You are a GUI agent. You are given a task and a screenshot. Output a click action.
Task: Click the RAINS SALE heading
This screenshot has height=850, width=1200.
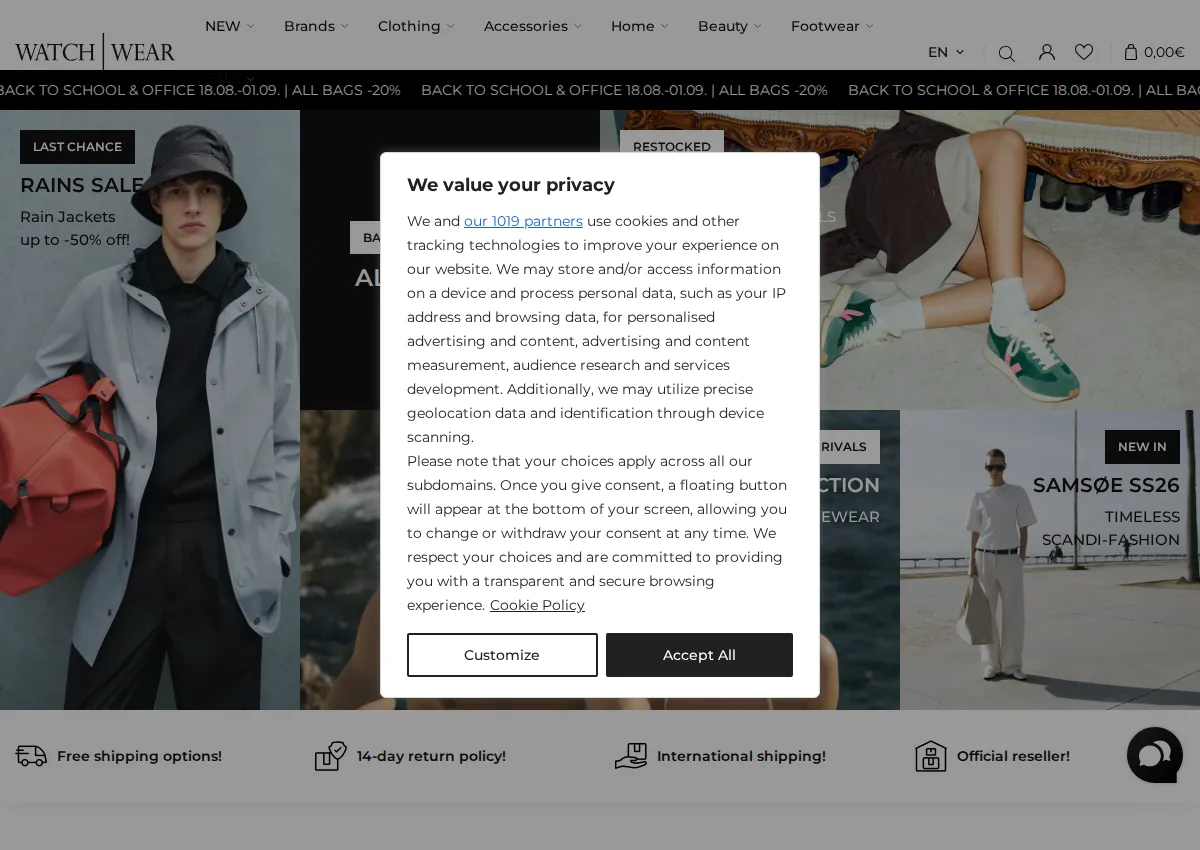tap(82, 185)
